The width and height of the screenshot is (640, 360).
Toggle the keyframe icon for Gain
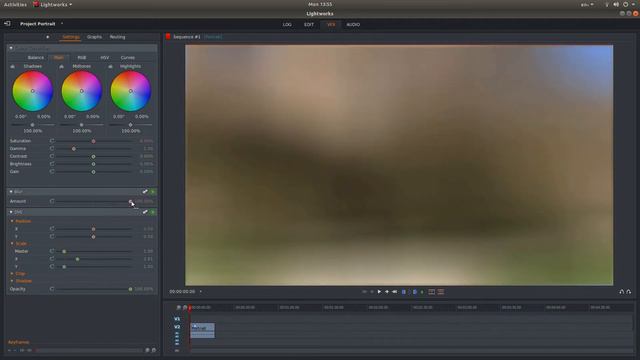point(52,172)
